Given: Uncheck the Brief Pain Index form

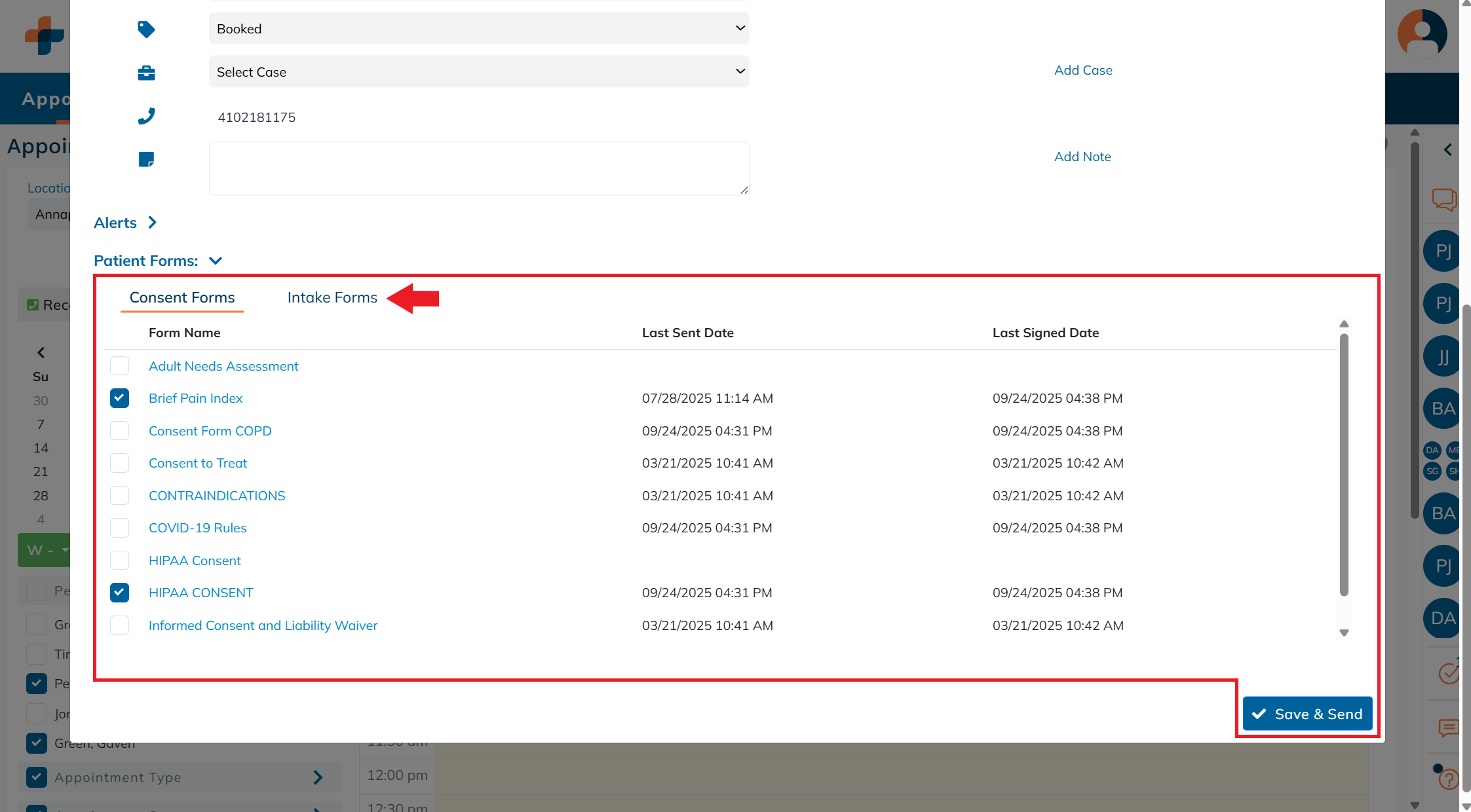Looking at the screenshot, I should [x=119, y=397].
